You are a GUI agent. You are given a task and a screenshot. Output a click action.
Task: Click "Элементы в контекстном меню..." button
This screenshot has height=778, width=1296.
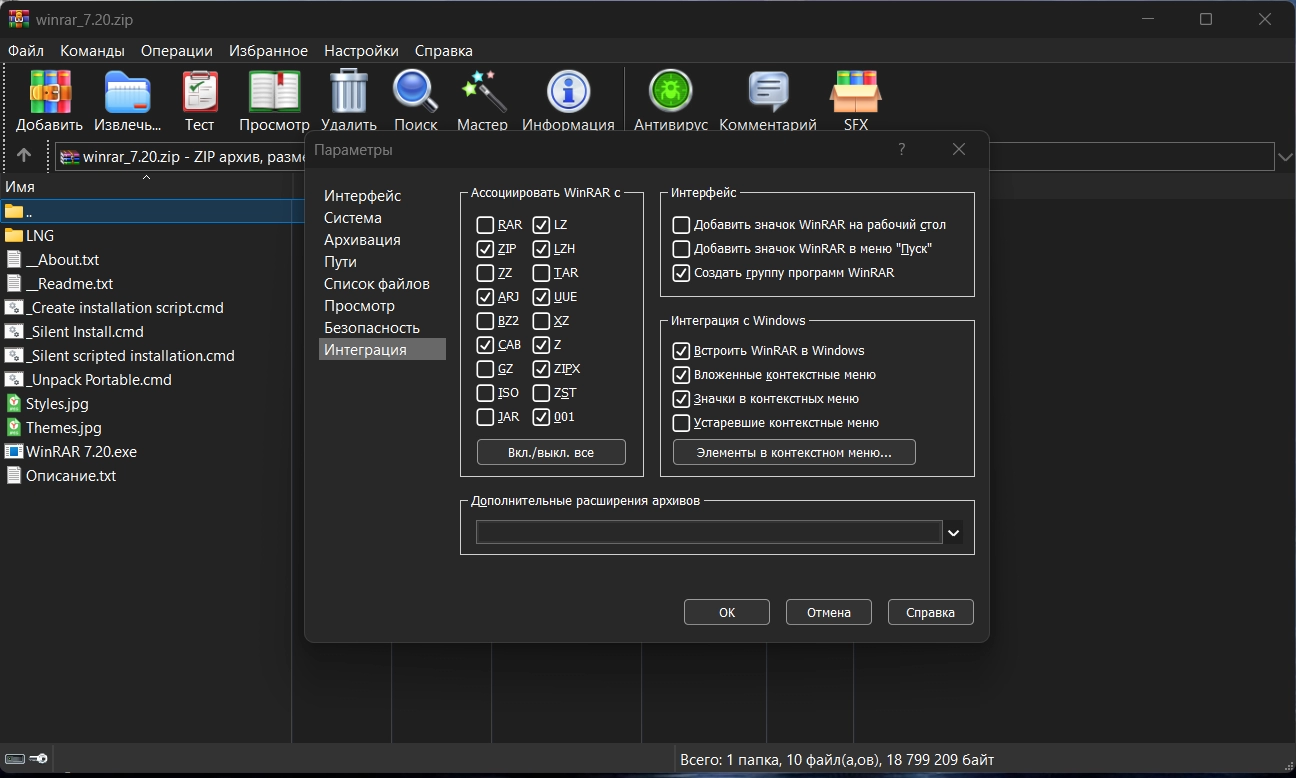coord(794,453)
